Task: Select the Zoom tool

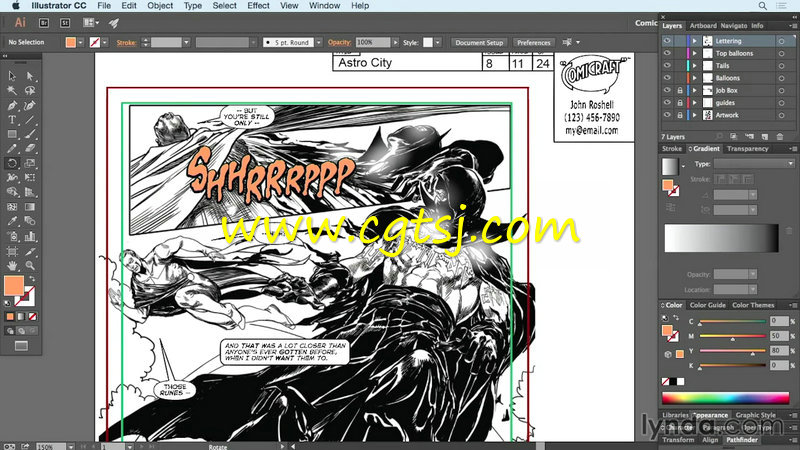Action: [x=30, y=265]
